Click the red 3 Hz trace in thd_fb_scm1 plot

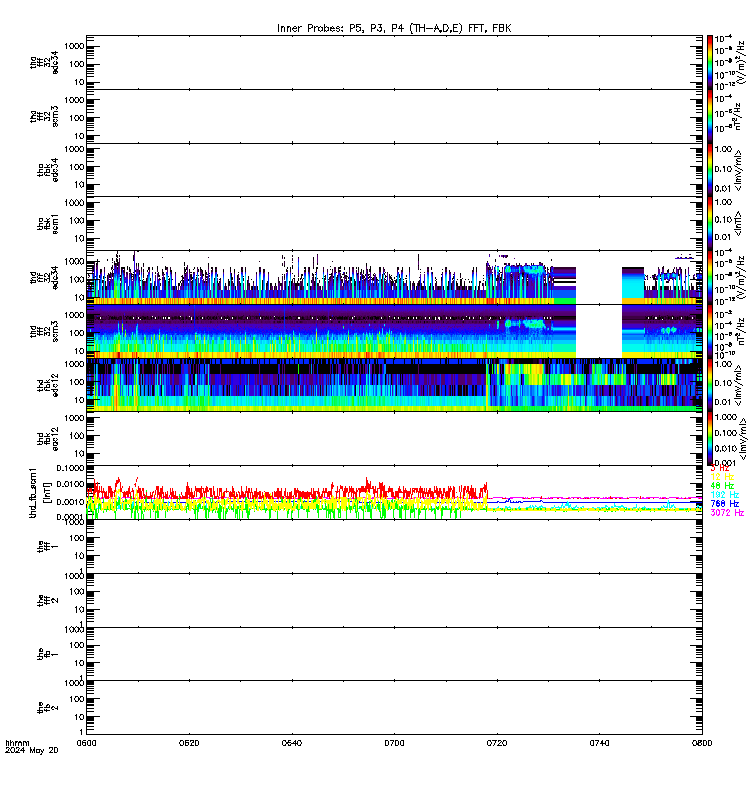point(286,493)
